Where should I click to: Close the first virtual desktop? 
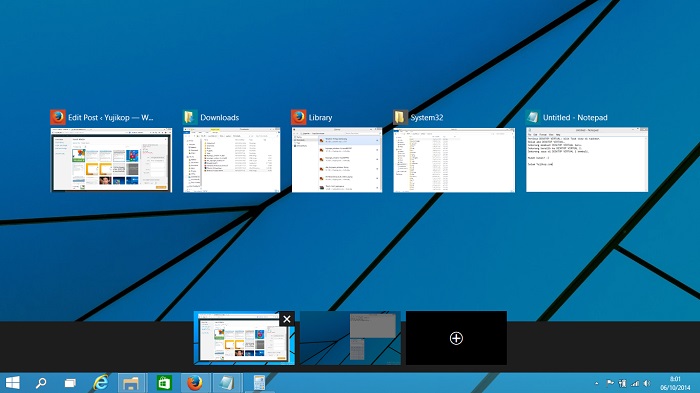[287, 319]
